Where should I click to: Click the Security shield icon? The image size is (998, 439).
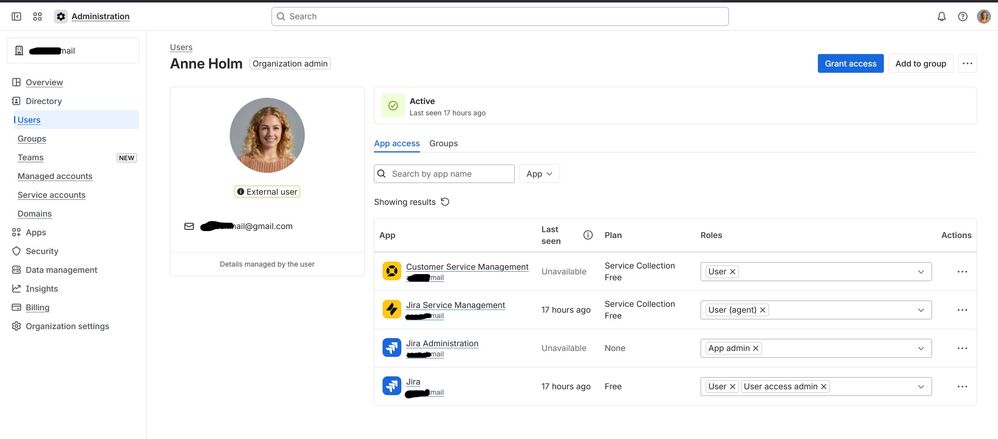17,251
